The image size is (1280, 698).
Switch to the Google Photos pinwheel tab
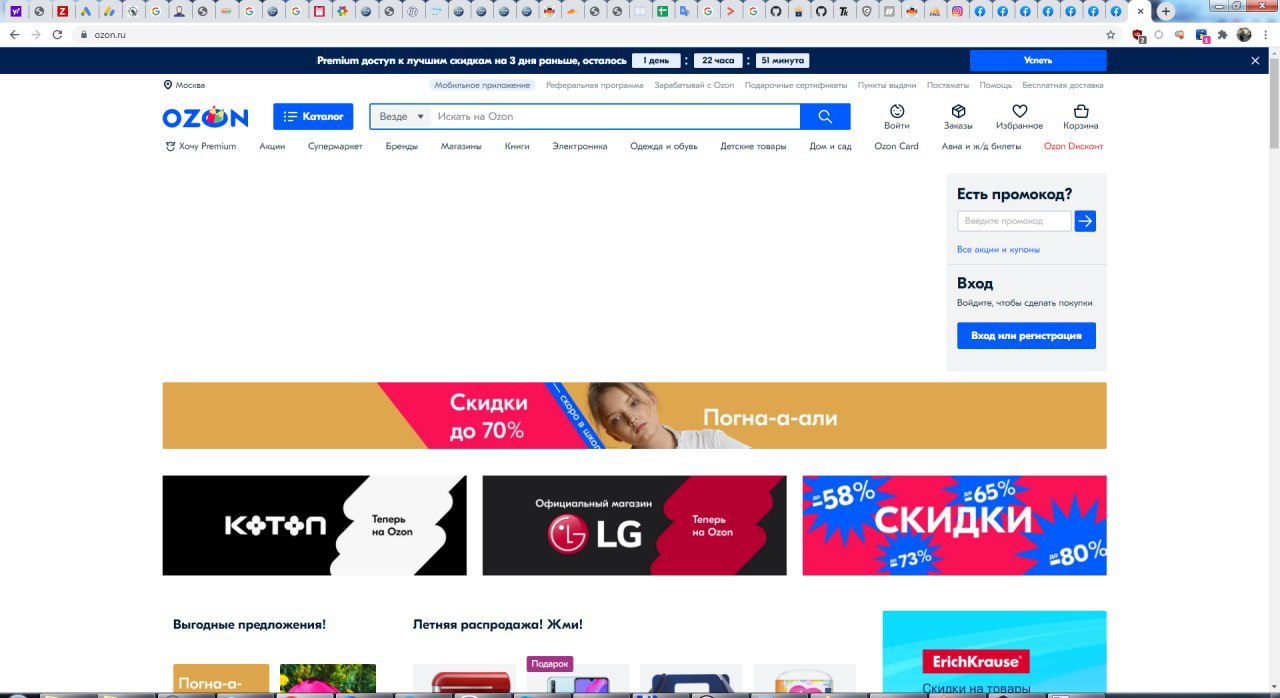tap(343, 12)
